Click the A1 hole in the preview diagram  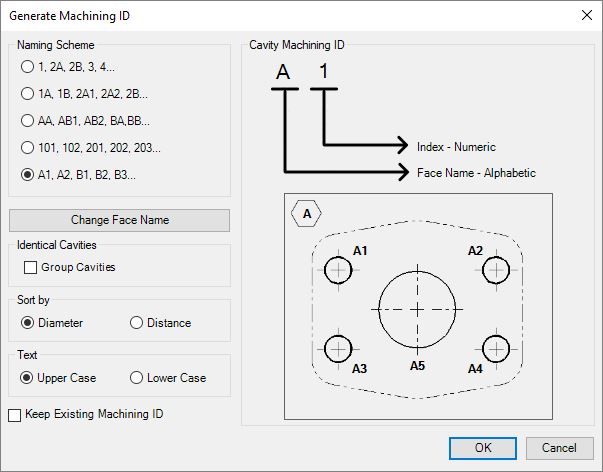coord(339,269)
